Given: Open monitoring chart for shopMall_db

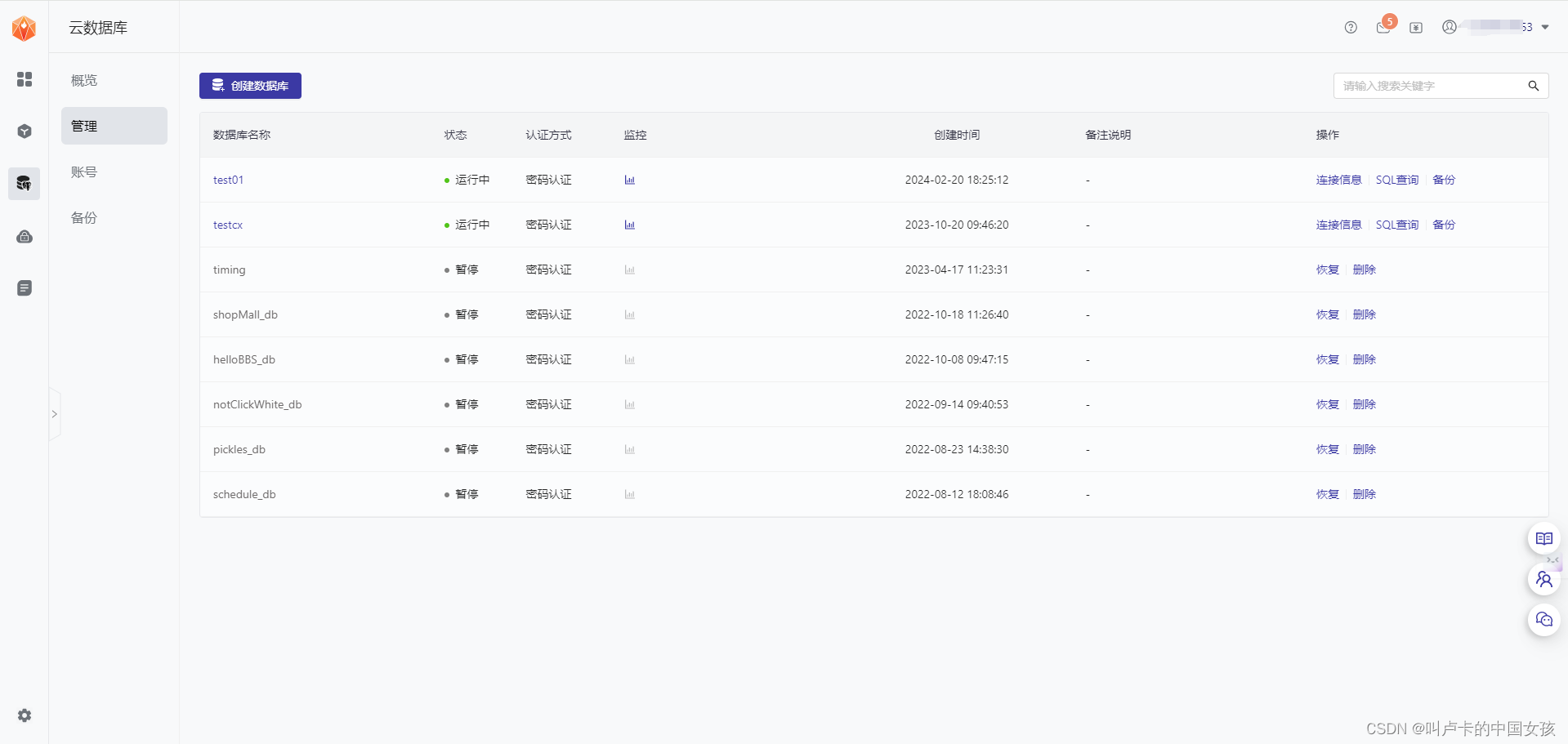Looking at the screenshot, I should [629, 314].
